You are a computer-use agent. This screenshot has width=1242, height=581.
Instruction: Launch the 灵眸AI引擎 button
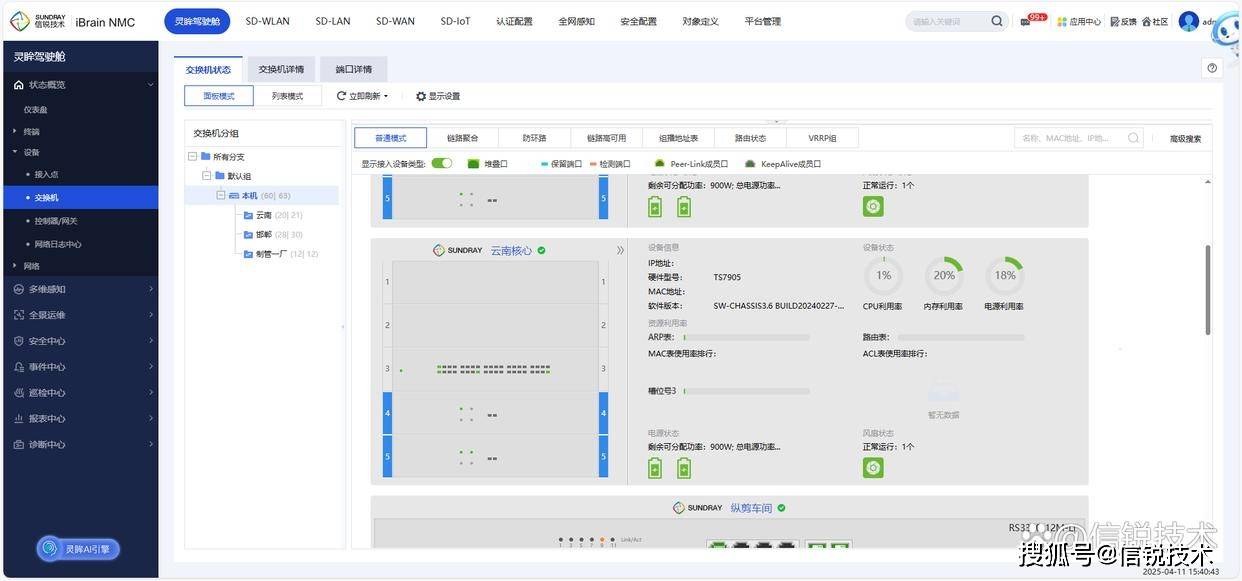[79, 549]
